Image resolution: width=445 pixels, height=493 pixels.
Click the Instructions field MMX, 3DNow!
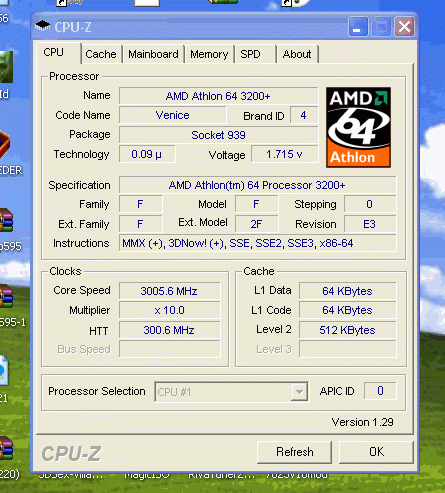[257, 243]
